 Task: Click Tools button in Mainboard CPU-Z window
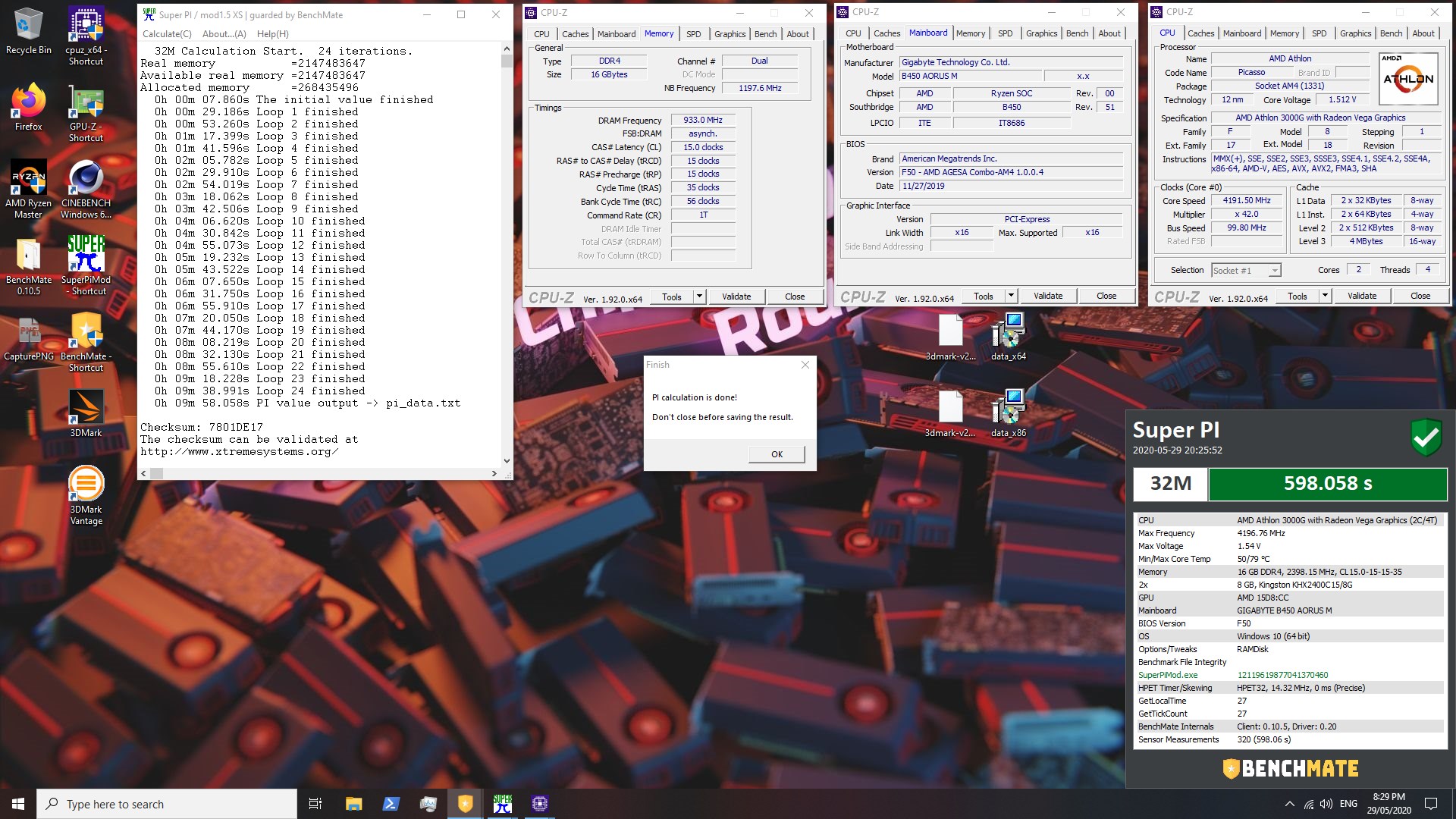click(984, 296)
